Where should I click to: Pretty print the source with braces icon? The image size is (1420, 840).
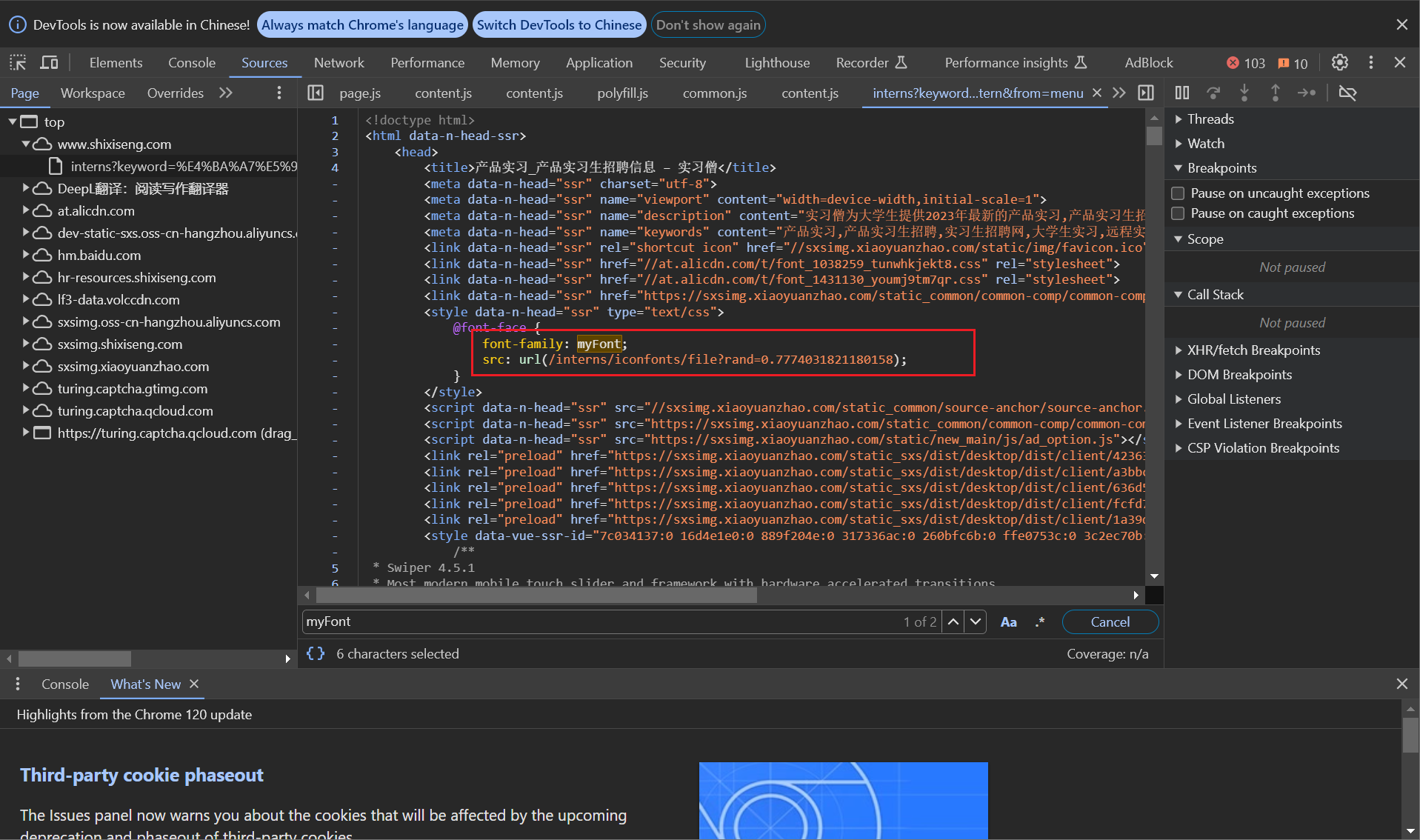tap(316, 653)
